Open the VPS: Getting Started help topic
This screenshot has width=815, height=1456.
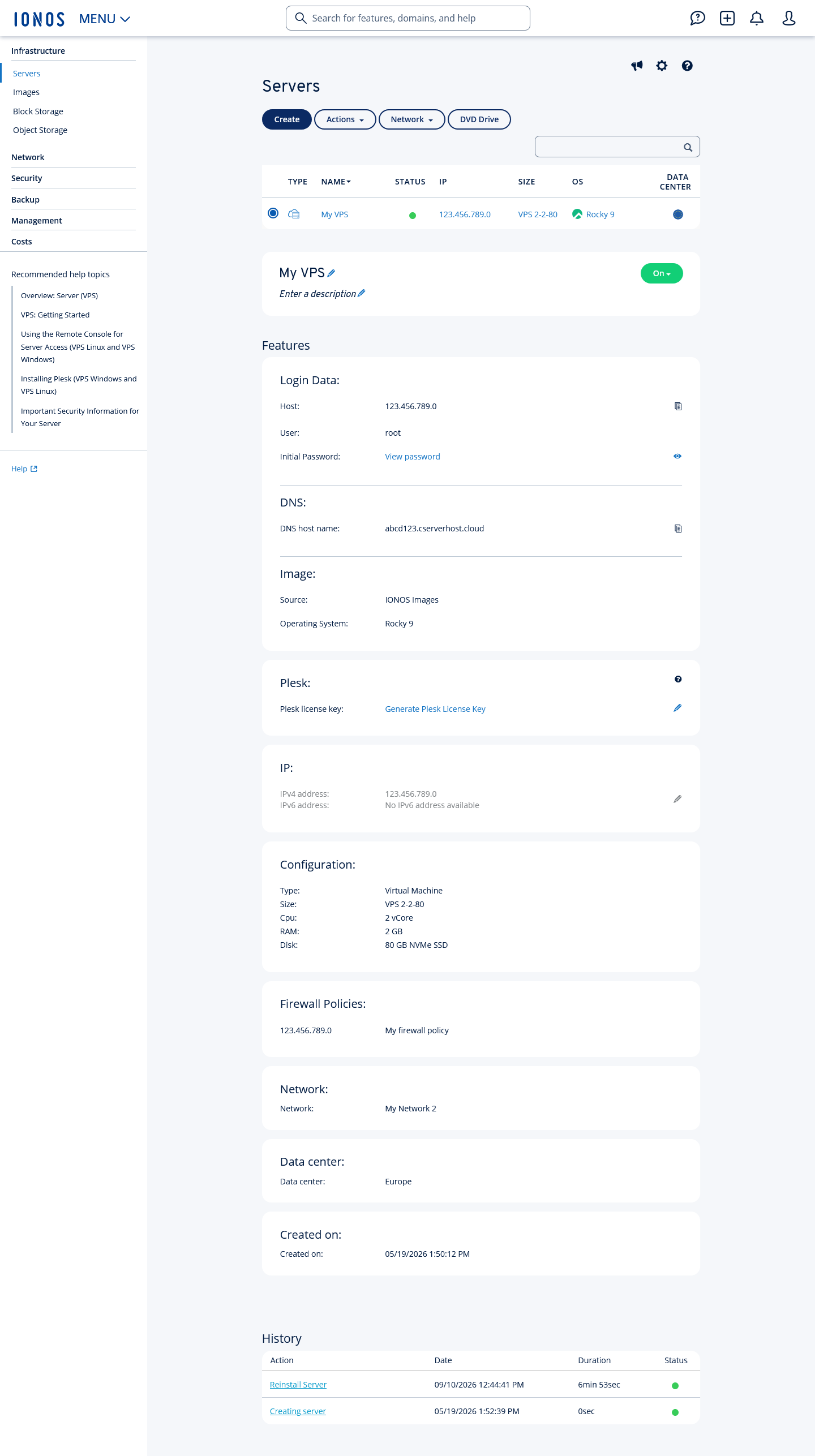point(55,315)
